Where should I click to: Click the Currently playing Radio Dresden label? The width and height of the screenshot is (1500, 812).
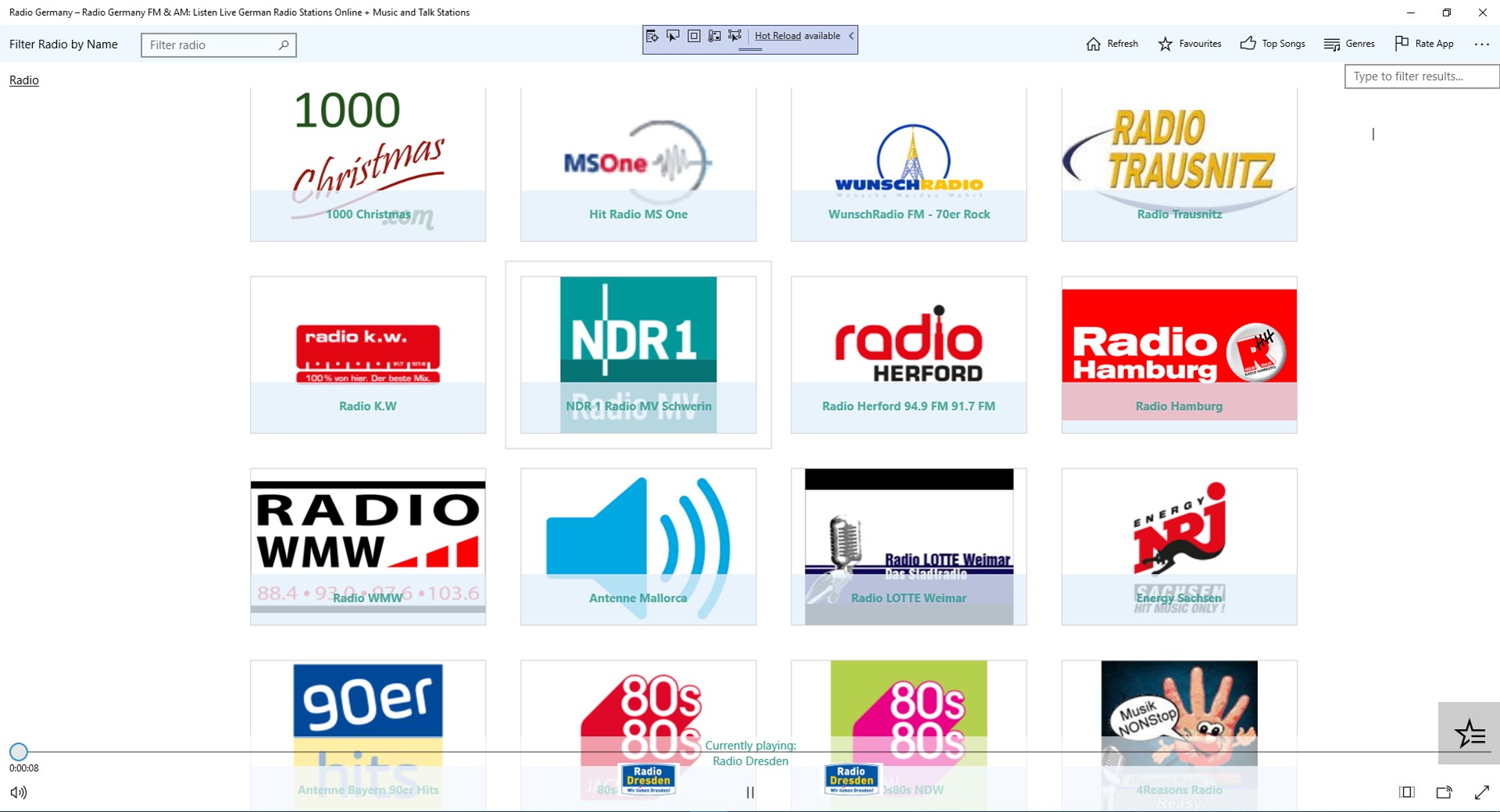click(x=751, y=753)
